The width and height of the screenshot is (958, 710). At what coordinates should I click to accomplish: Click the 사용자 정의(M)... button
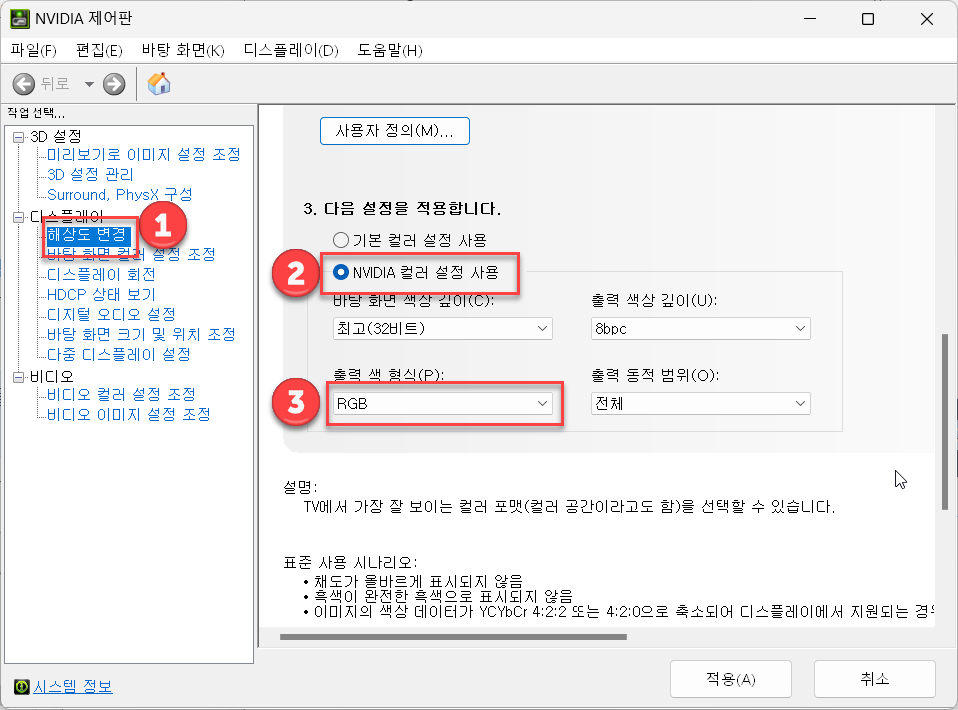(x=395, y=131)
